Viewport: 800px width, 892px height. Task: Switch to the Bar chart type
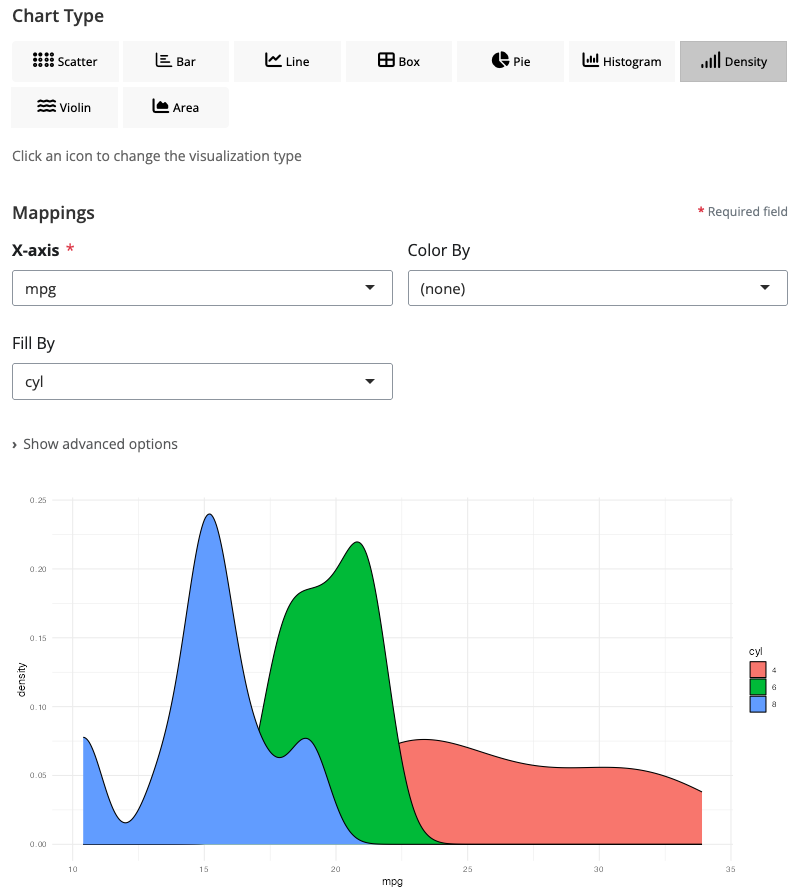[176, 61]
